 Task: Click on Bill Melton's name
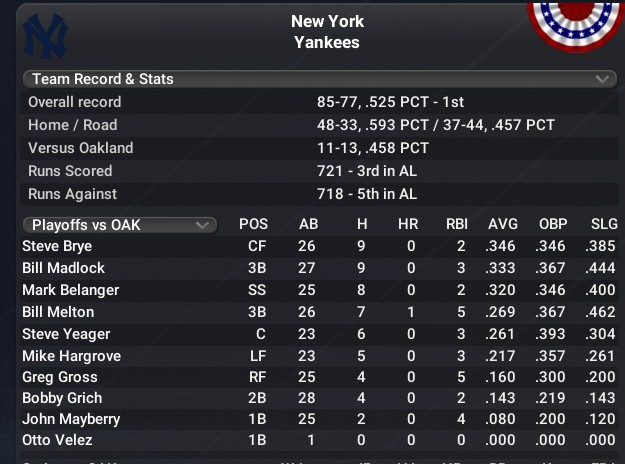point(58,312)
